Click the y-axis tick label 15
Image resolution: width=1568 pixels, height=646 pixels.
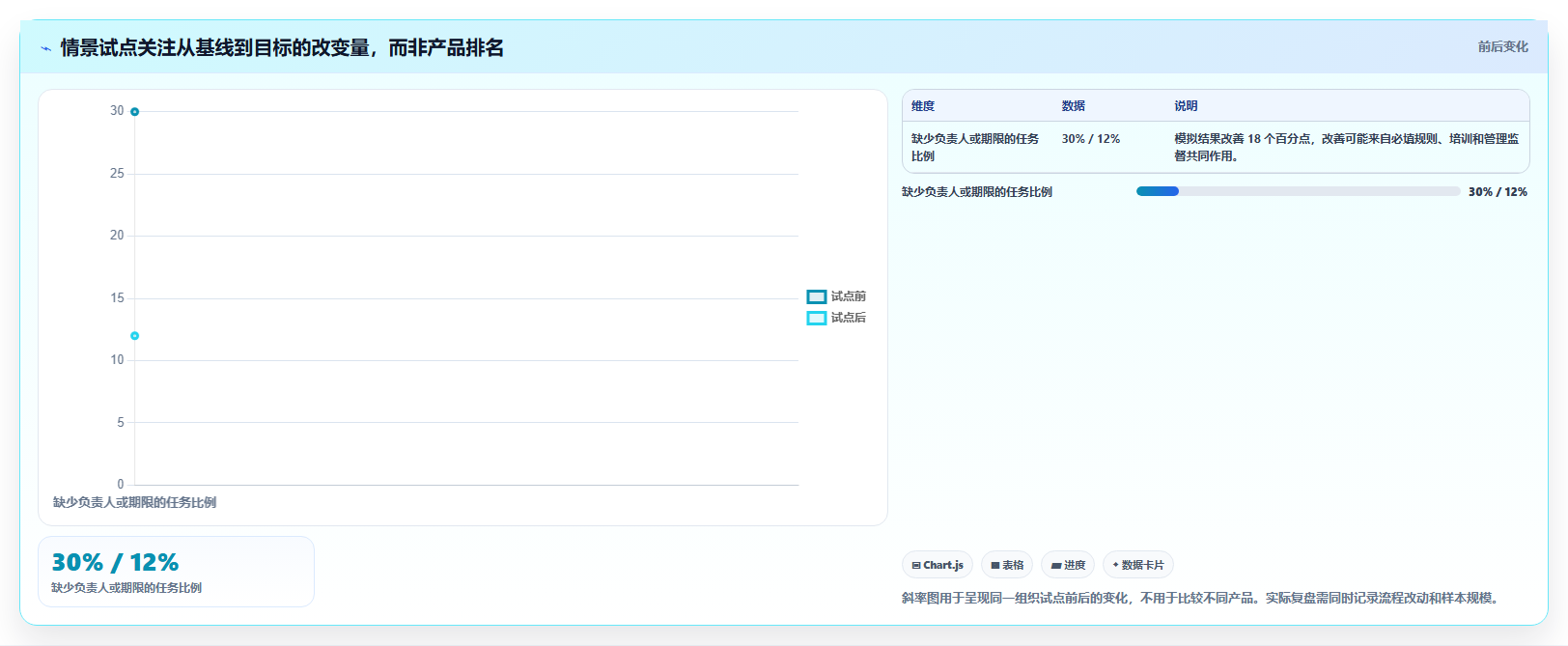click(x=117, y=298)
